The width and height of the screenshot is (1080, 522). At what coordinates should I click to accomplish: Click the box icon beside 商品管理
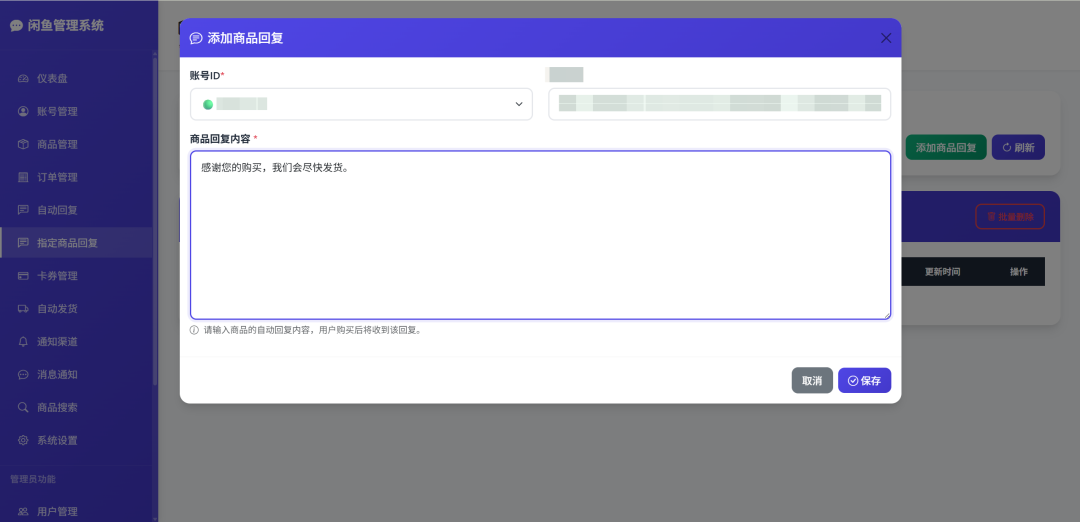click(23, 145)
